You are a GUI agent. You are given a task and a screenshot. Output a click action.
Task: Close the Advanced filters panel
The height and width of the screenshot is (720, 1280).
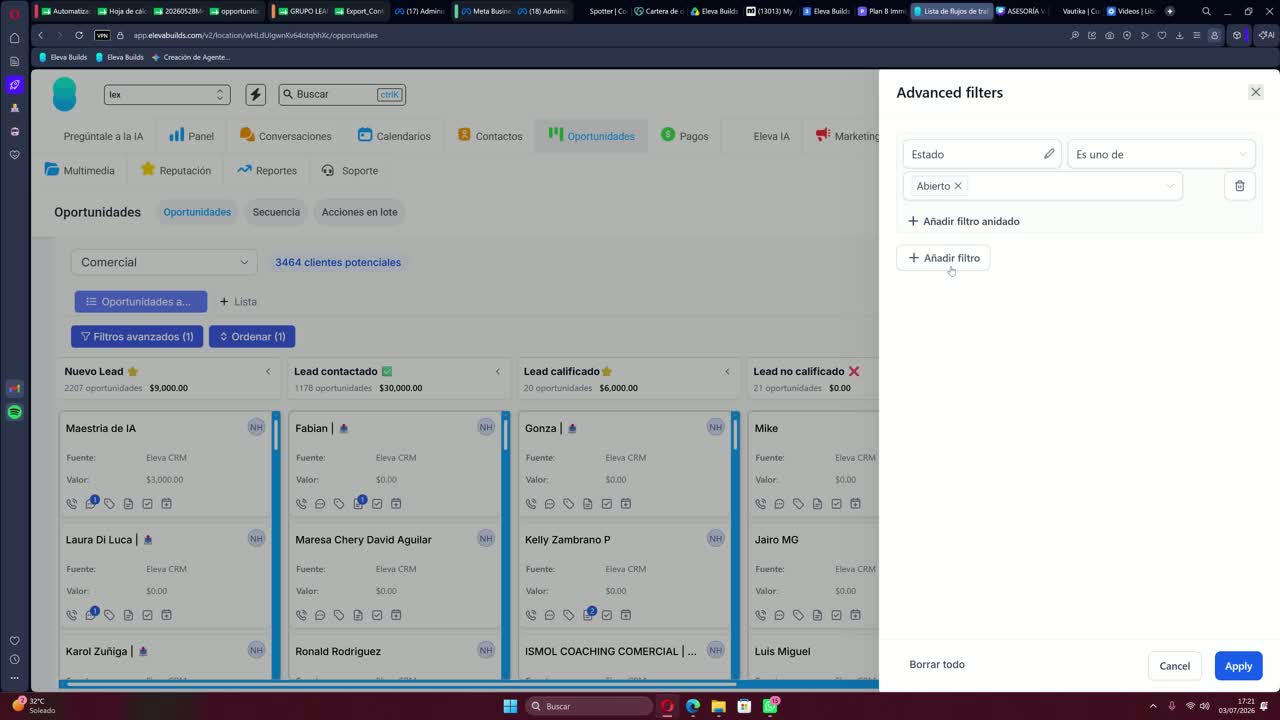(1256, 92)
